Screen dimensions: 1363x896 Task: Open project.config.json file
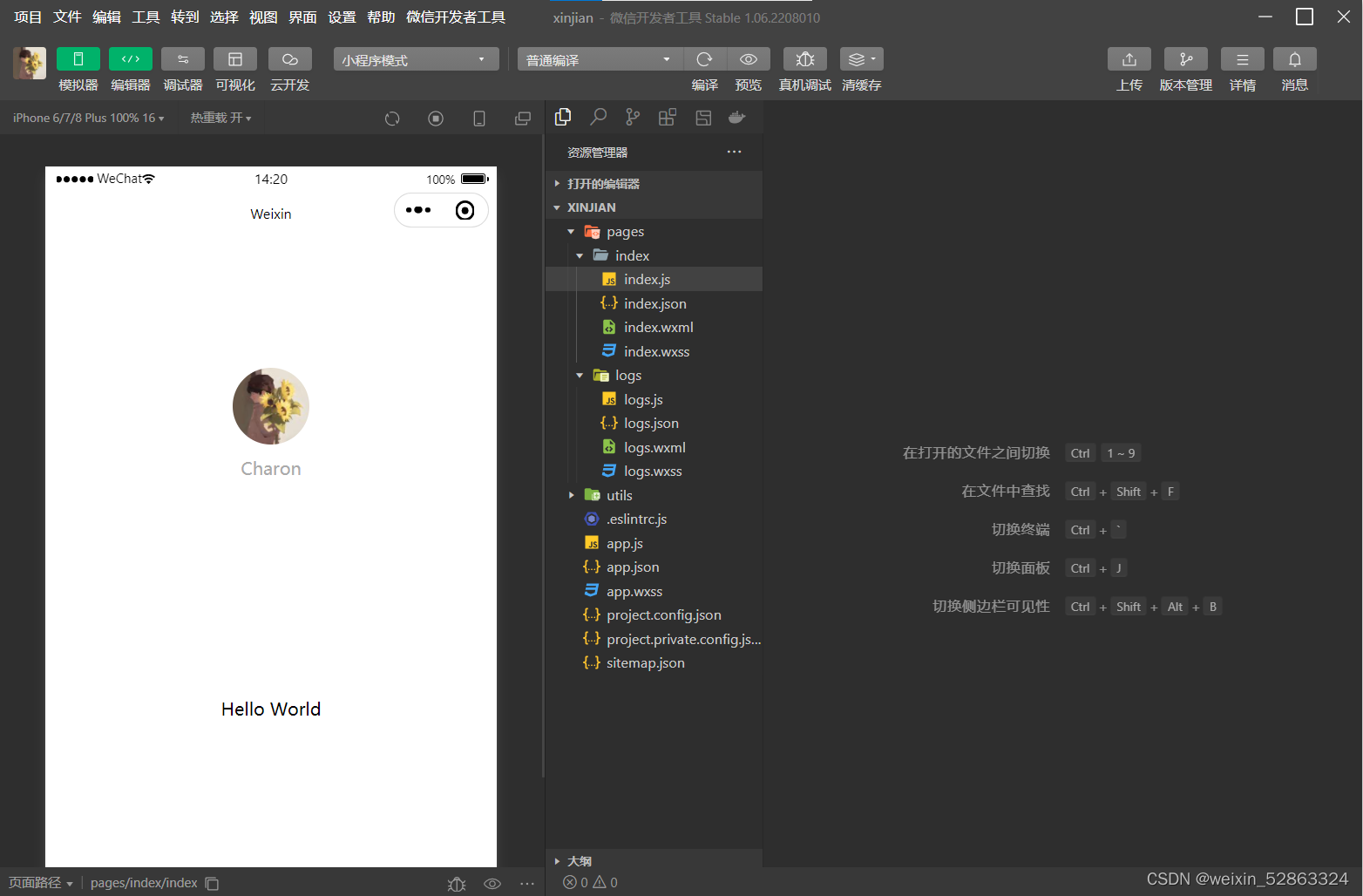click(654, 615)
